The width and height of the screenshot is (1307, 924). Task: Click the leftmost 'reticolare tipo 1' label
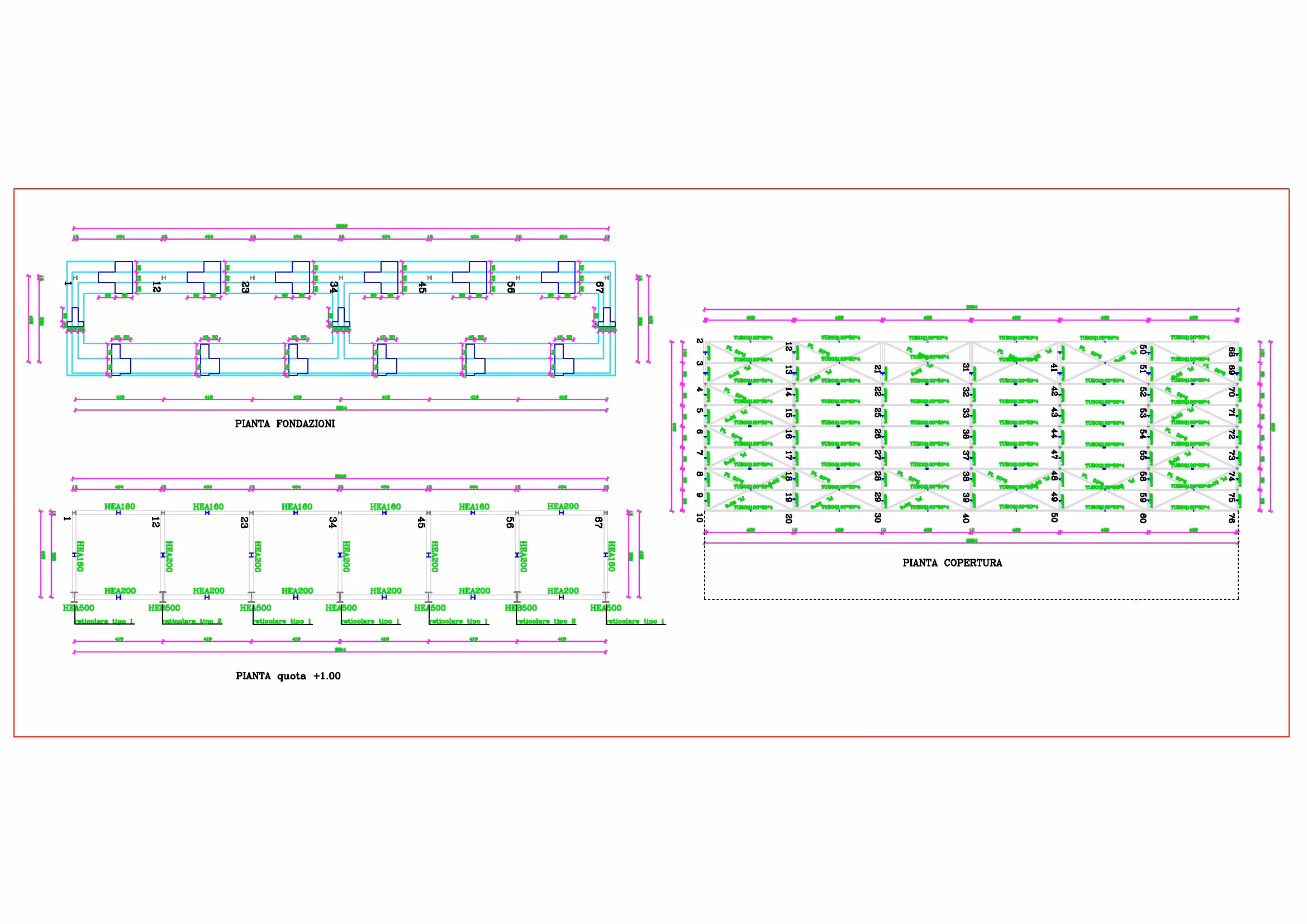pyautogui.click(x=104, y=621)
